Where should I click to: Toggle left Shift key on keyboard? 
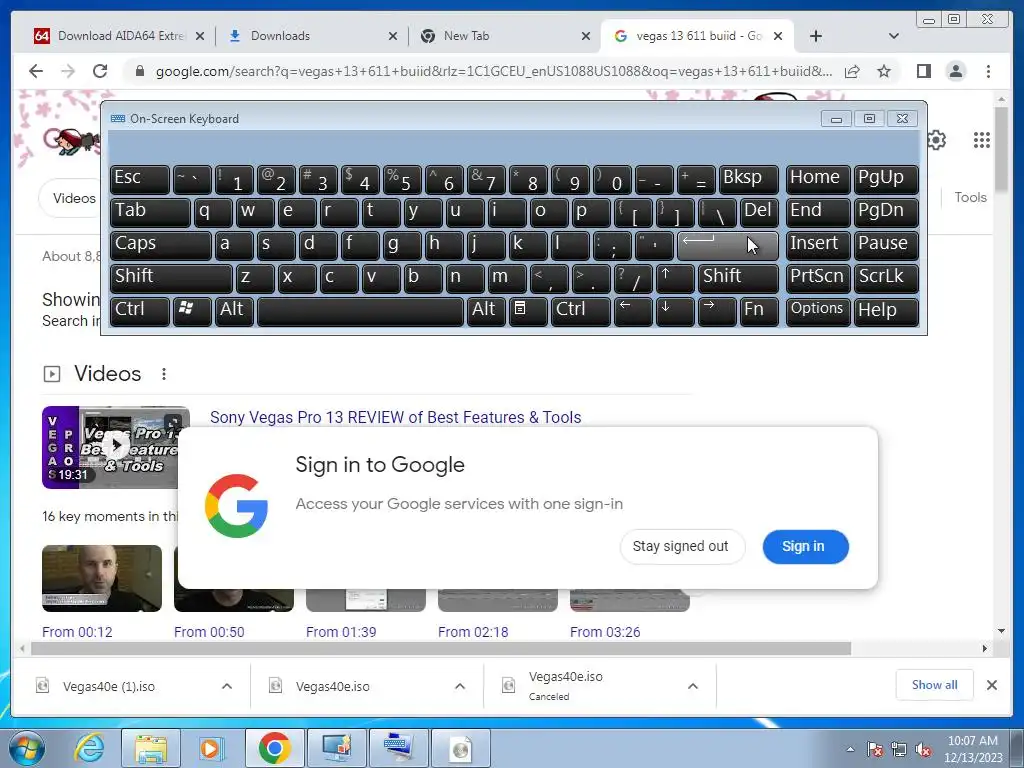[x=170, y=278]
